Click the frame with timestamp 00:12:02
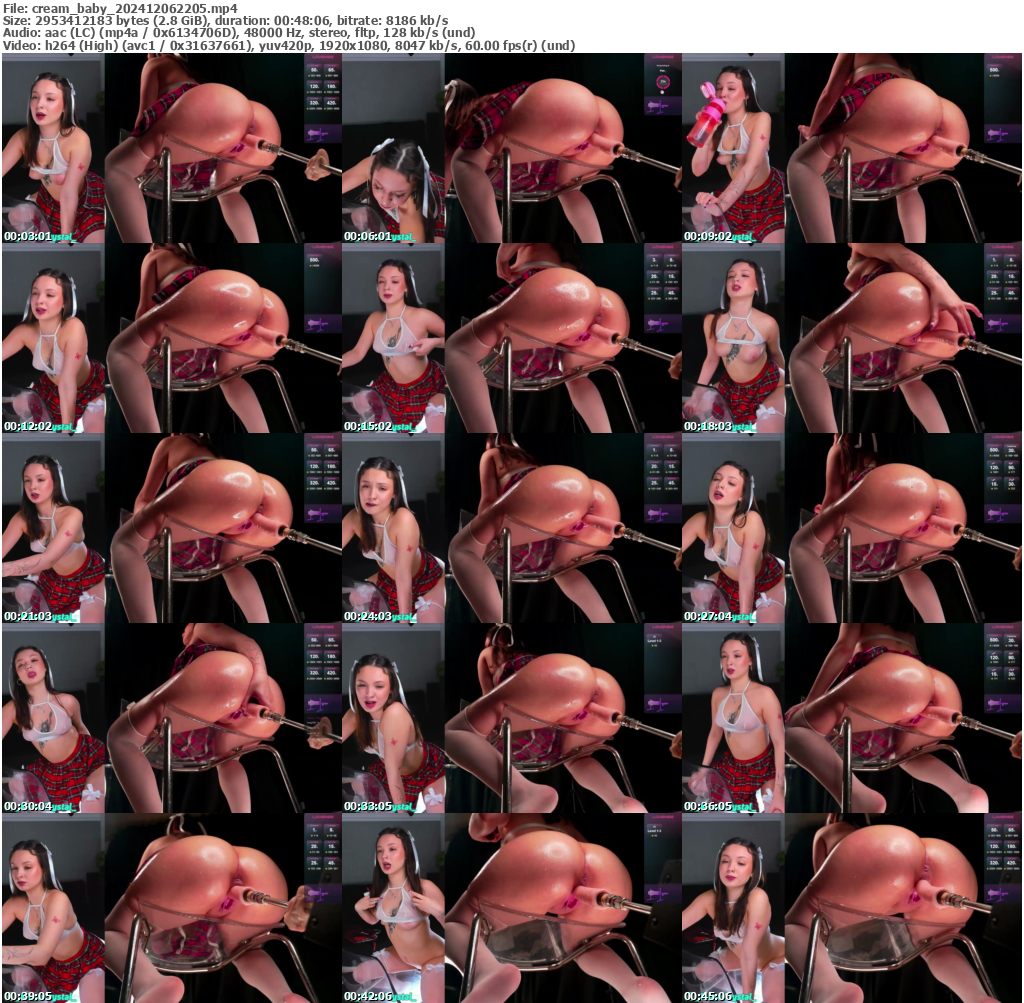 171,338
